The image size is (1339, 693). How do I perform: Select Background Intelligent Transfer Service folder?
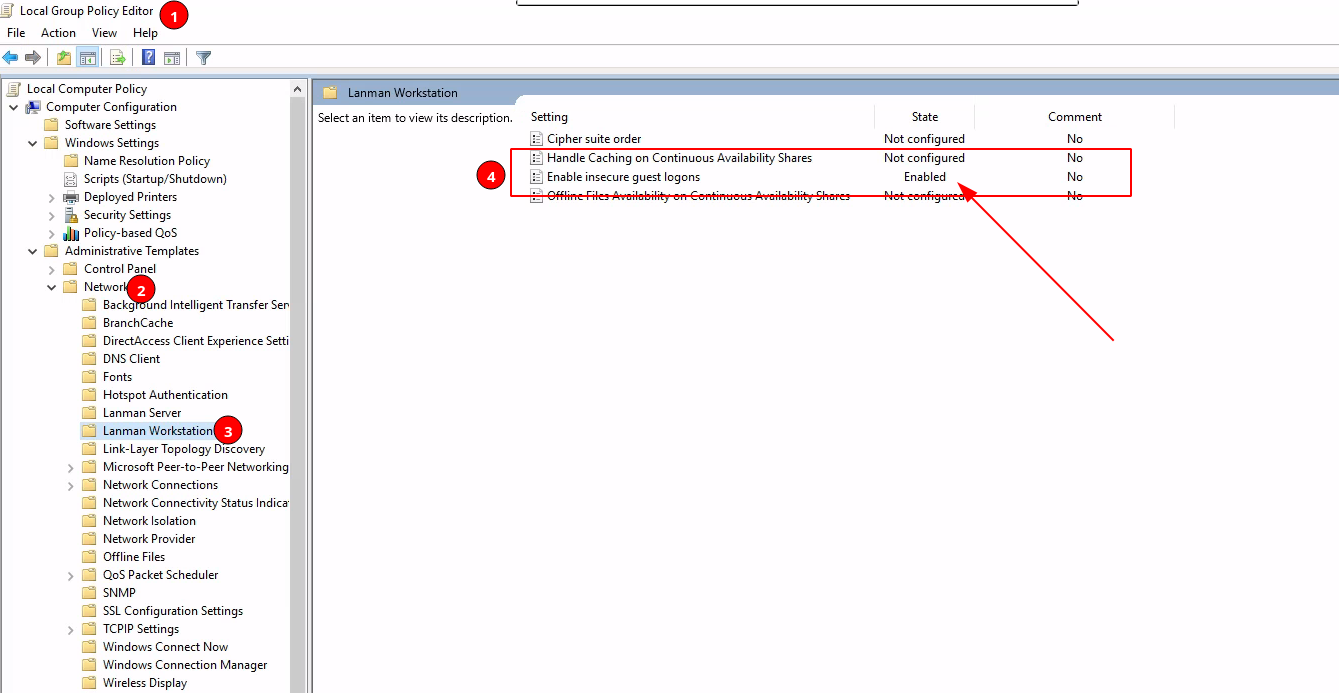[196, 305]
